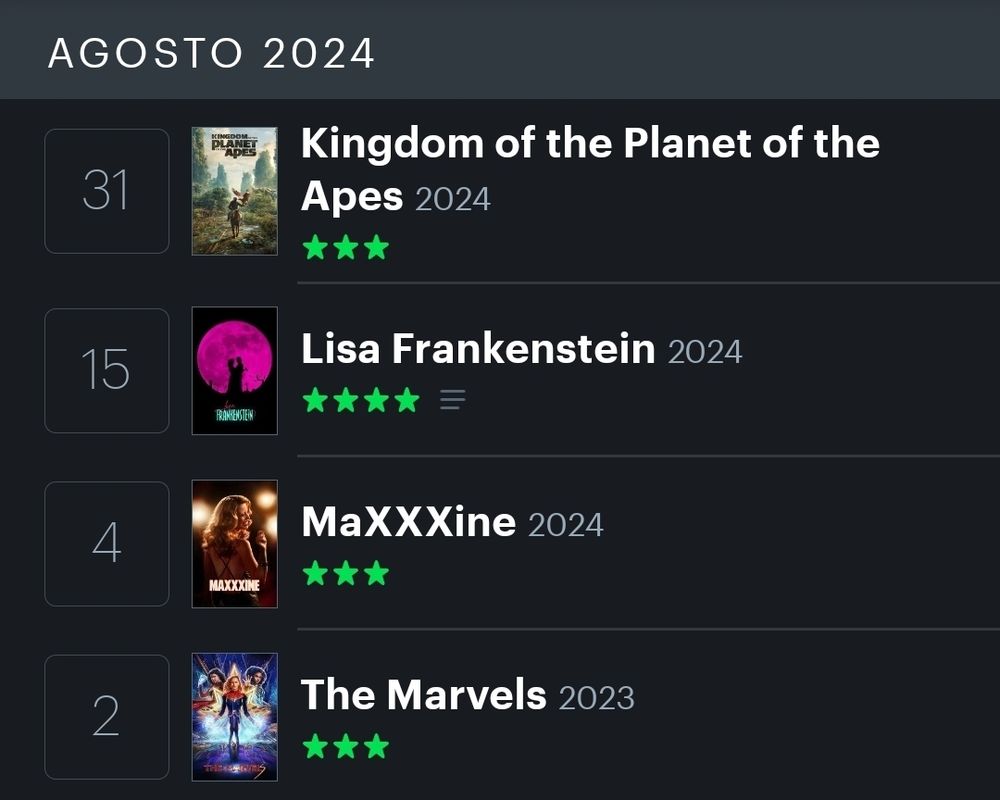The image size is (1000, 800).
Task: Click the star rating under The Marvels
Action: click(345, 746)
